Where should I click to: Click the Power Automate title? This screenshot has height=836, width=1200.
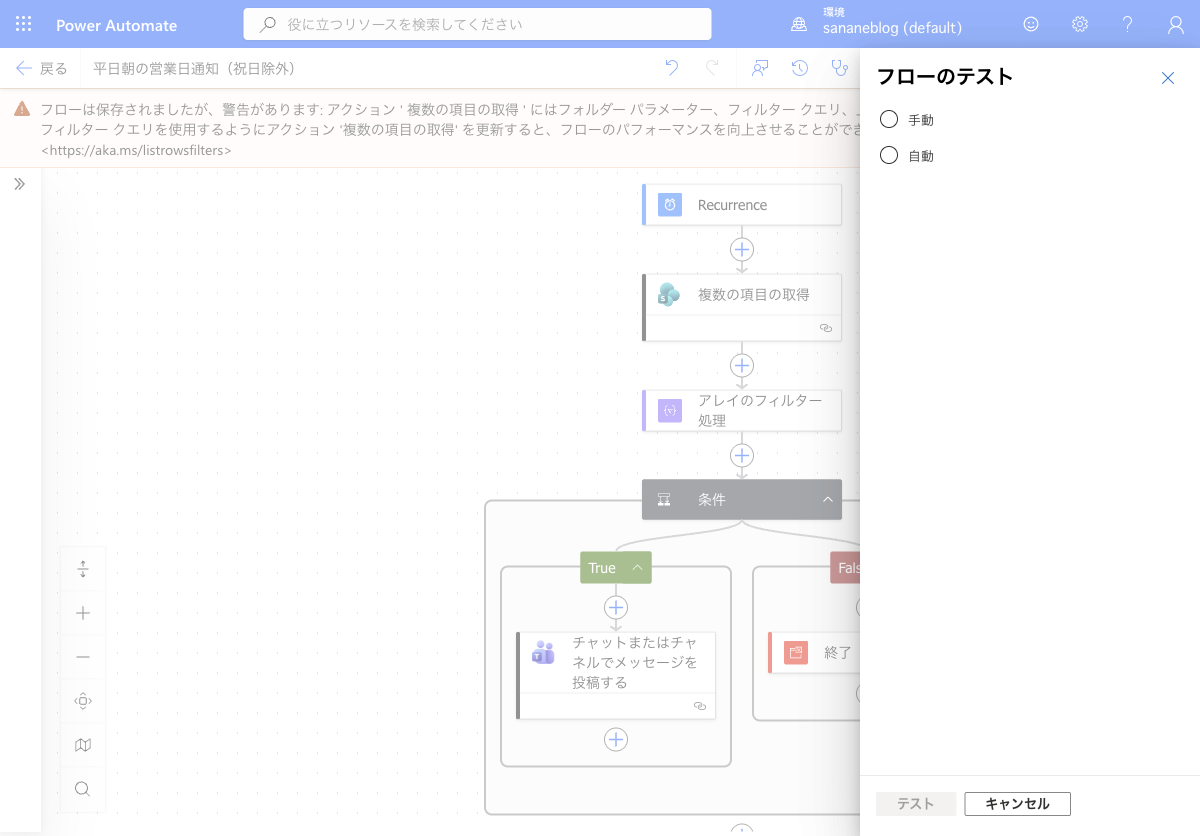[x=116, y=25]
